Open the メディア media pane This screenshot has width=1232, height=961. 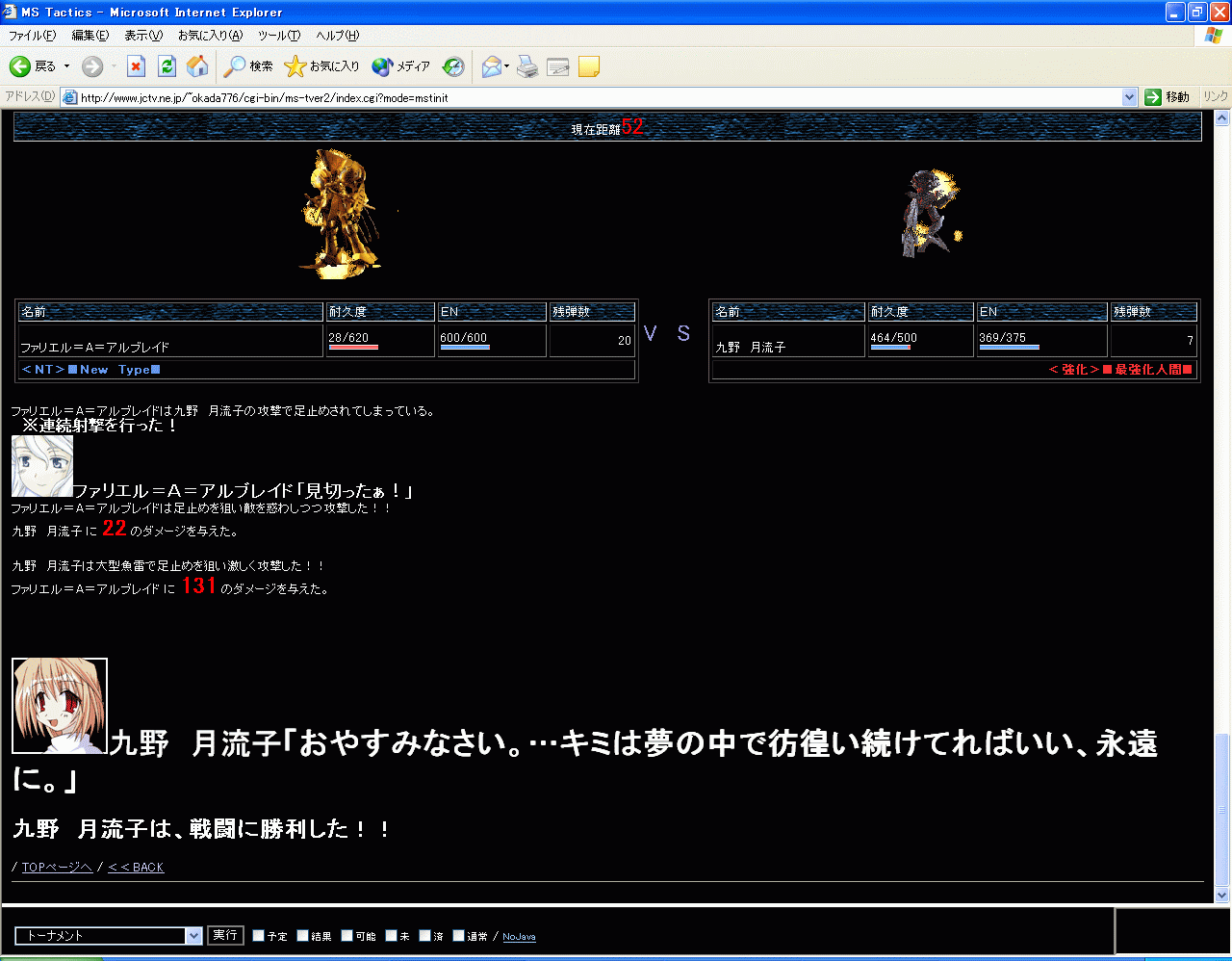coord(401,66)
